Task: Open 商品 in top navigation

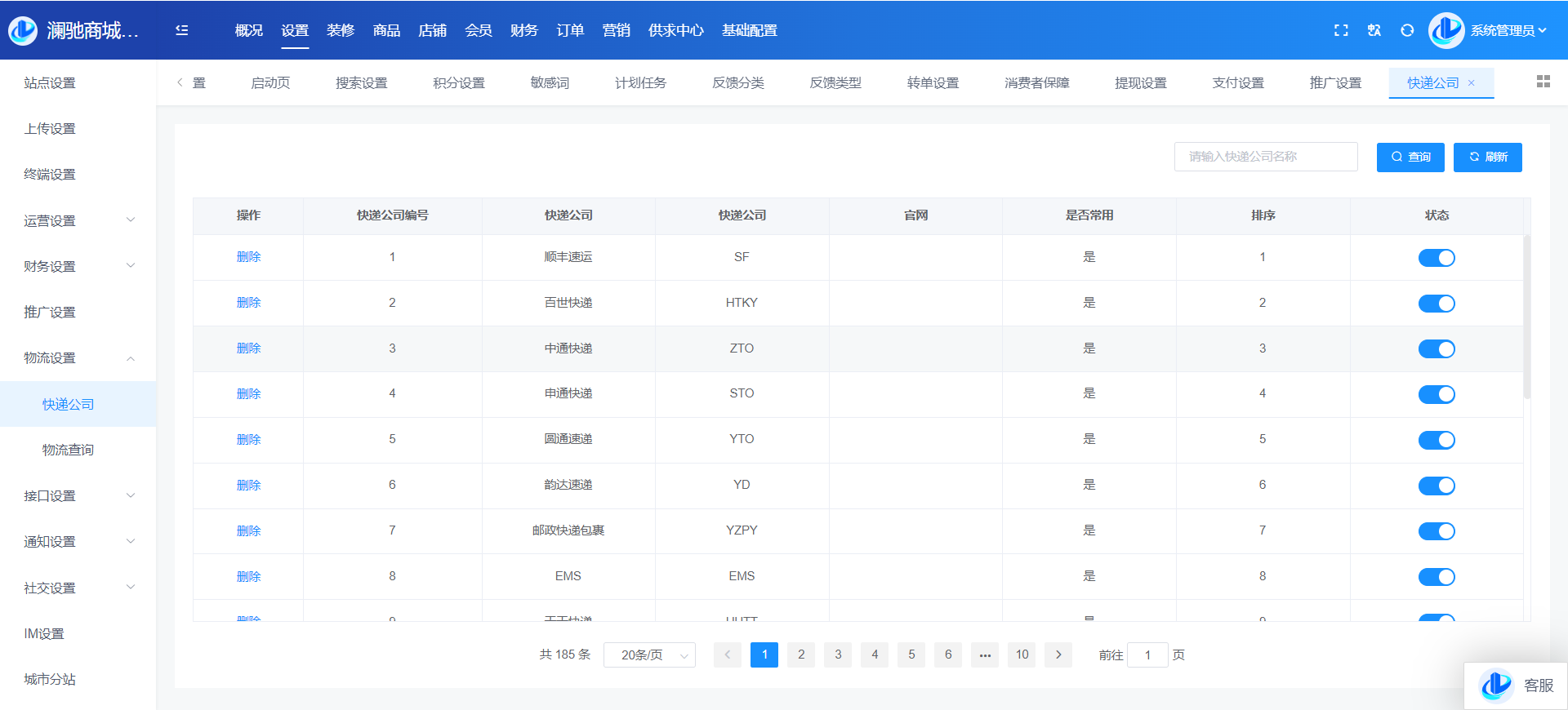Action: (386, 30)
